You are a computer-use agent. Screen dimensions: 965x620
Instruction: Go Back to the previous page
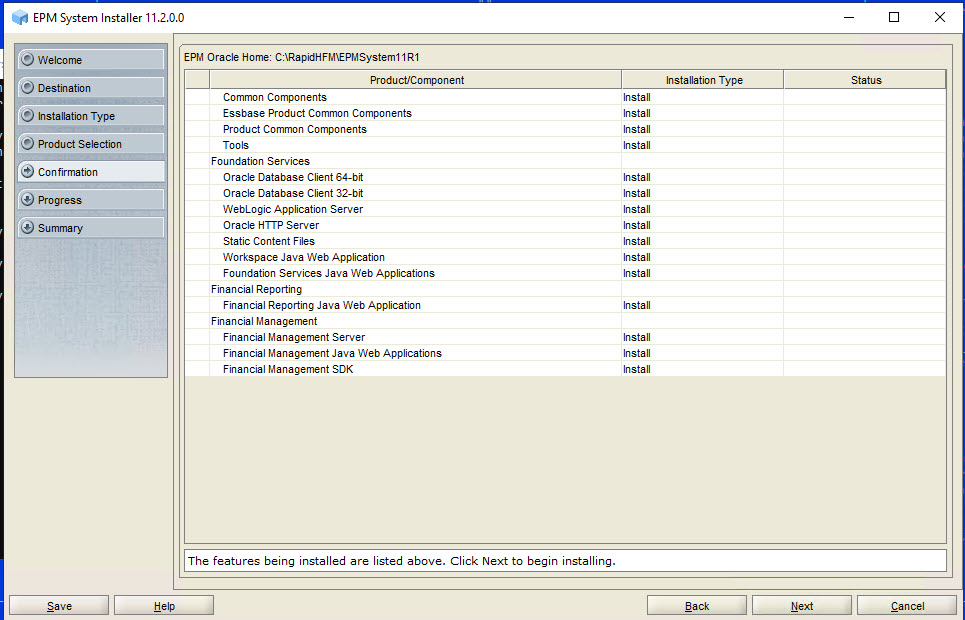697,606
